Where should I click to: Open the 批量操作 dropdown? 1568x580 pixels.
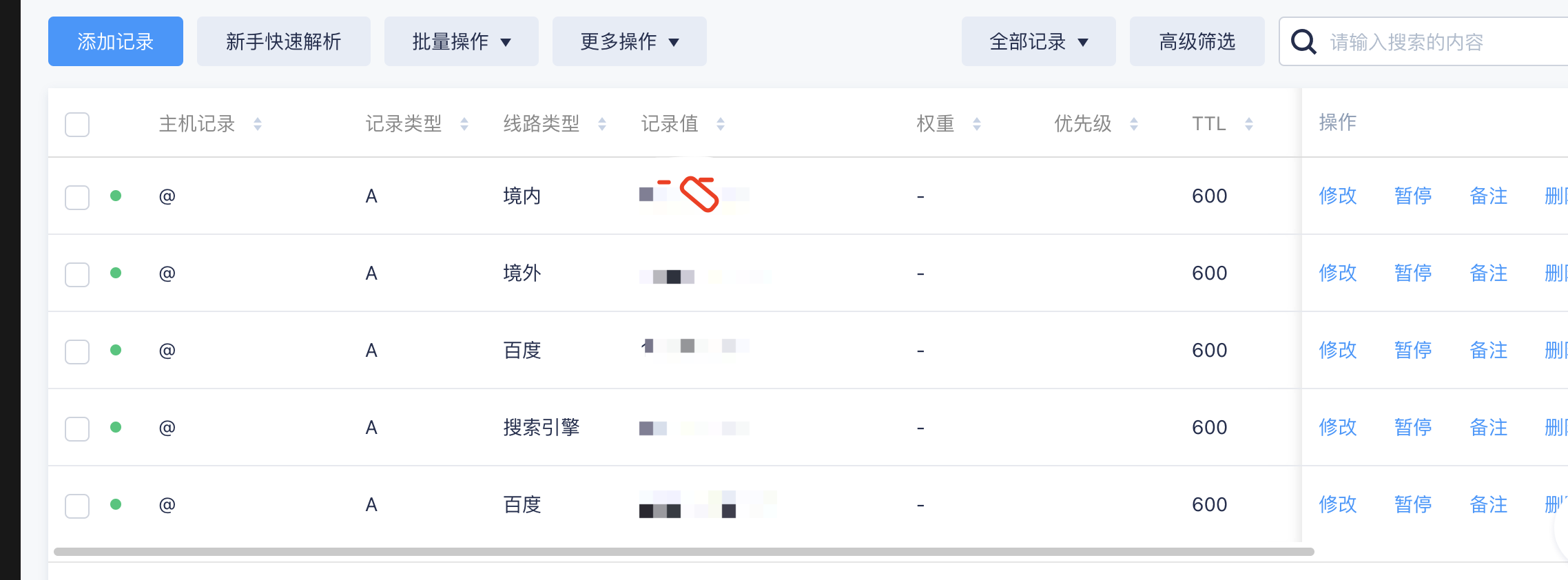(462, 41)
